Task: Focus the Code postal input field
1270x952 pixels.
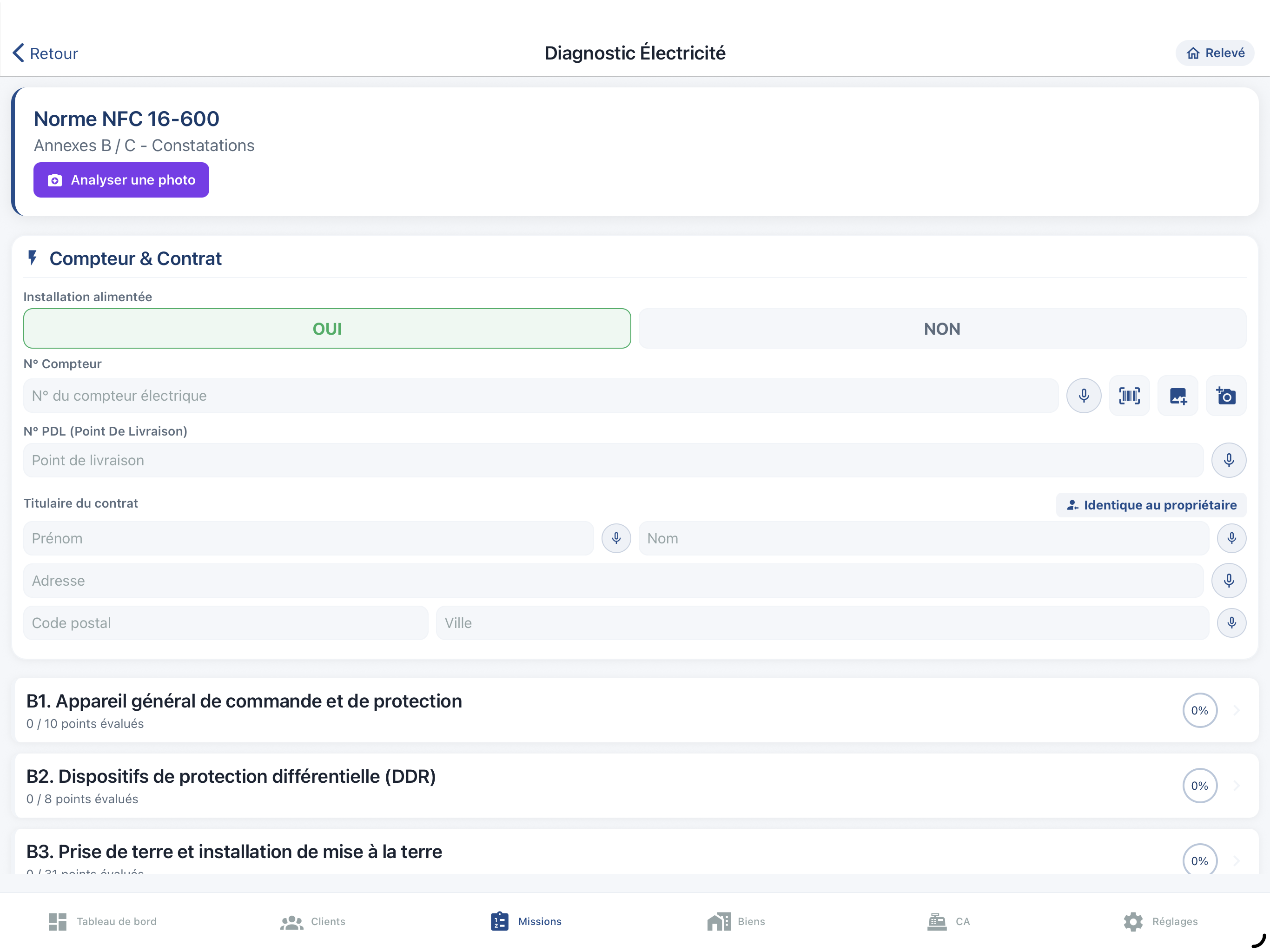Action: (225, 623)
